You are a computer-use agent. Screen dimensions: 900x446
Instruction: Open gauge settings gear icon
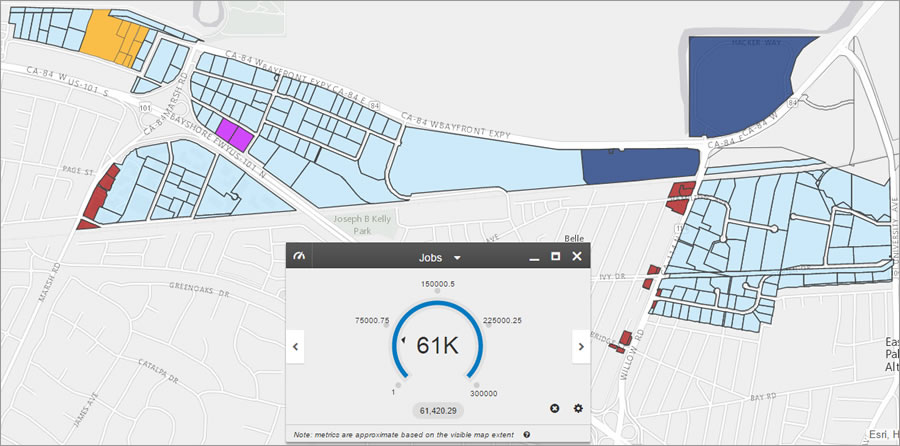(x=578, y=408)
